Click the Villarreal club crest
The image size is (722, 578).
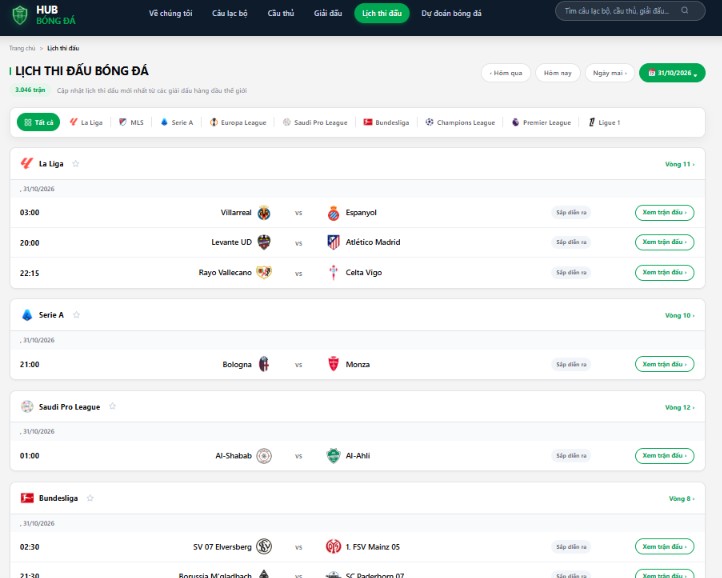pos(264,213)
